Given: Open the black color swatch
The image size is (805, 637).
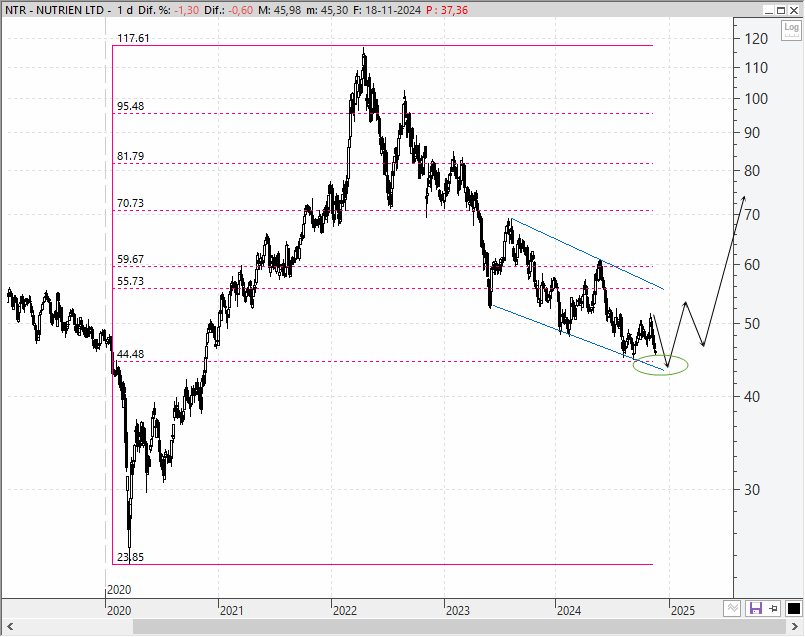Looking at the screenshot, I should click(x=794, y=609).
